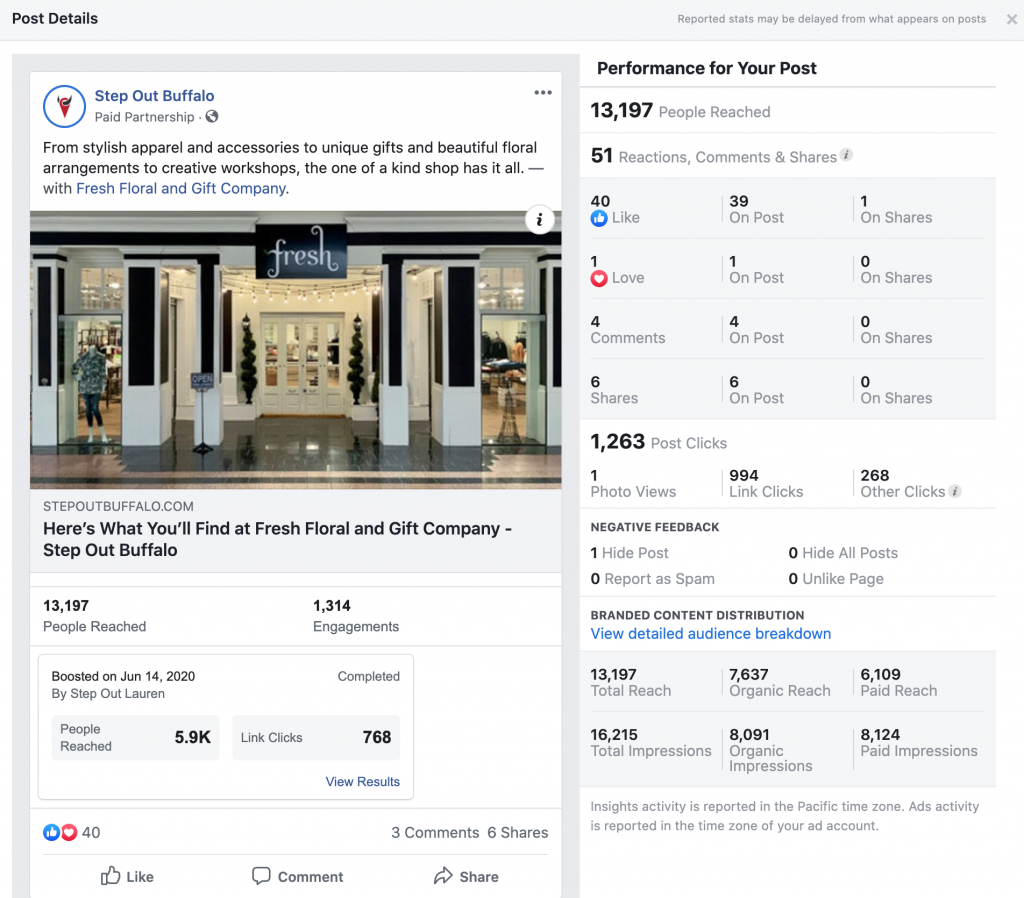Click the boost Link Clicks 768 box

(316, 737)
